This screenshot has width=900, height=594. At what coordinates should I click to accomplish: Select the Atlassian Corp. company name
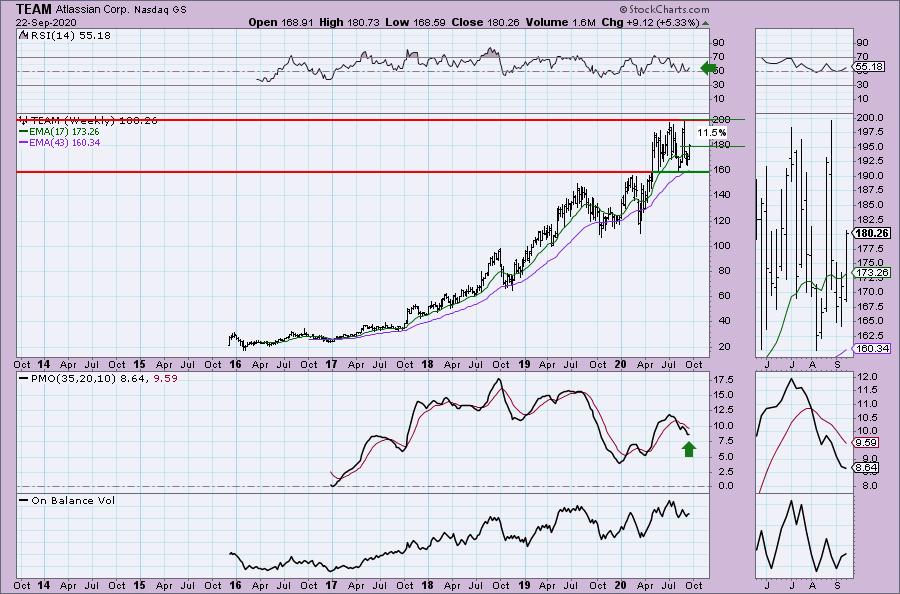(x=94, y=10)
